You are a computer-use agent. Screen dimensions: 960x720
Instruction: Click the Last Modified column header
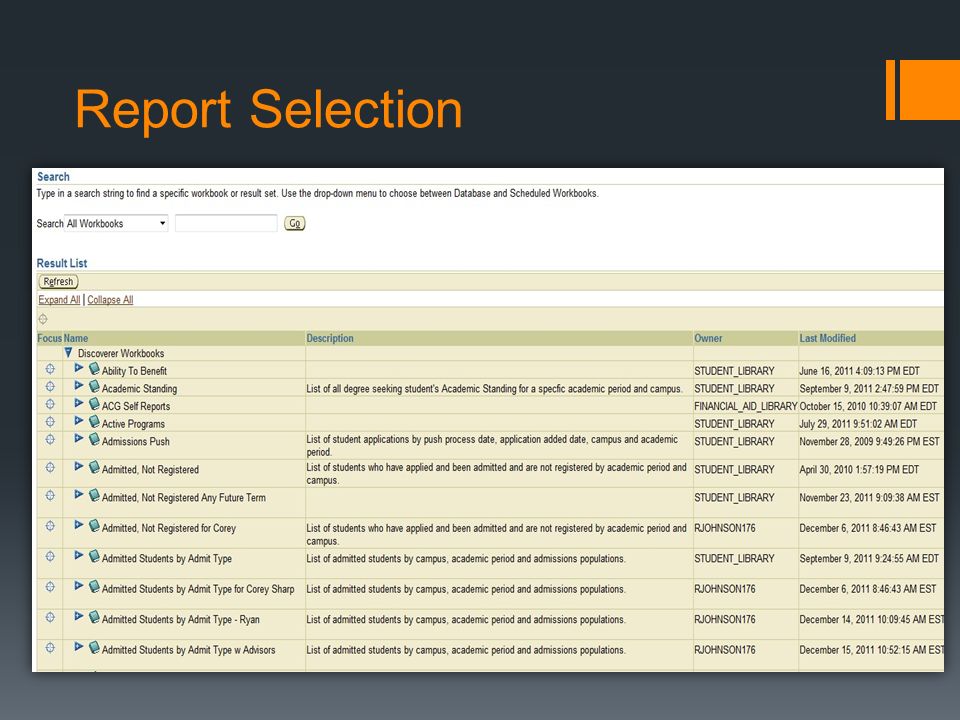click(827, 338)
